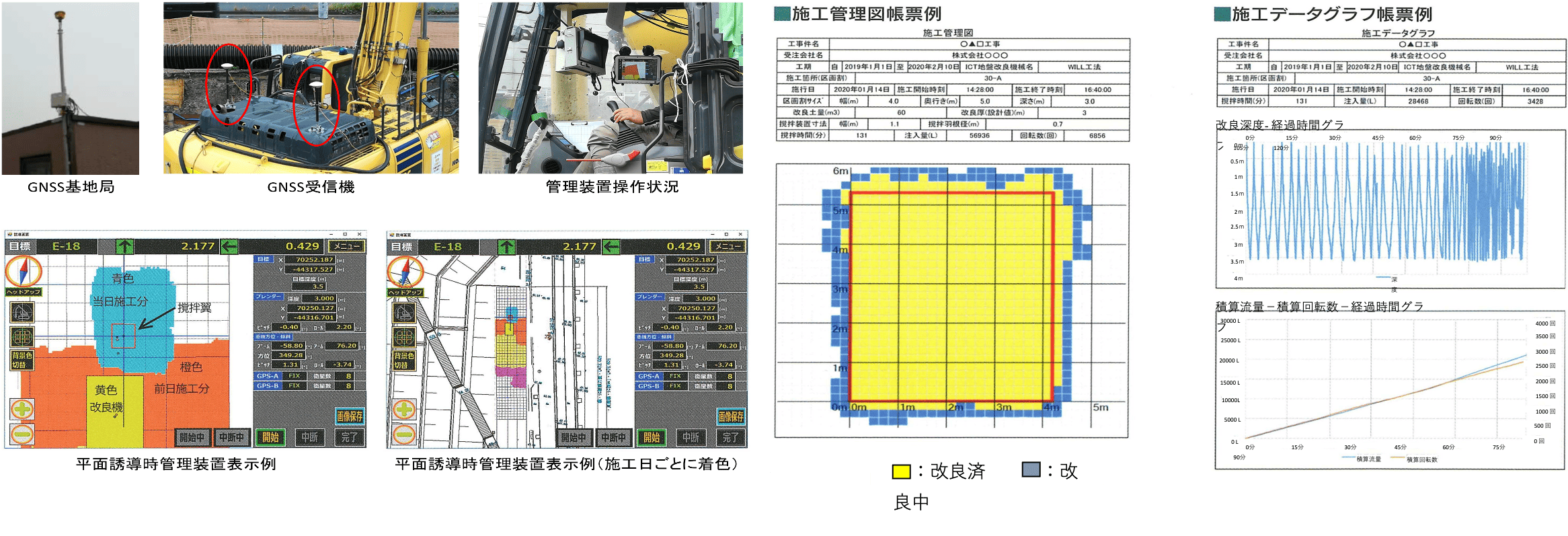This screenshot has width=1568, height=536.
Task: Toggle the 中断中 status button in the street-map window
Action: pos(613,437)
